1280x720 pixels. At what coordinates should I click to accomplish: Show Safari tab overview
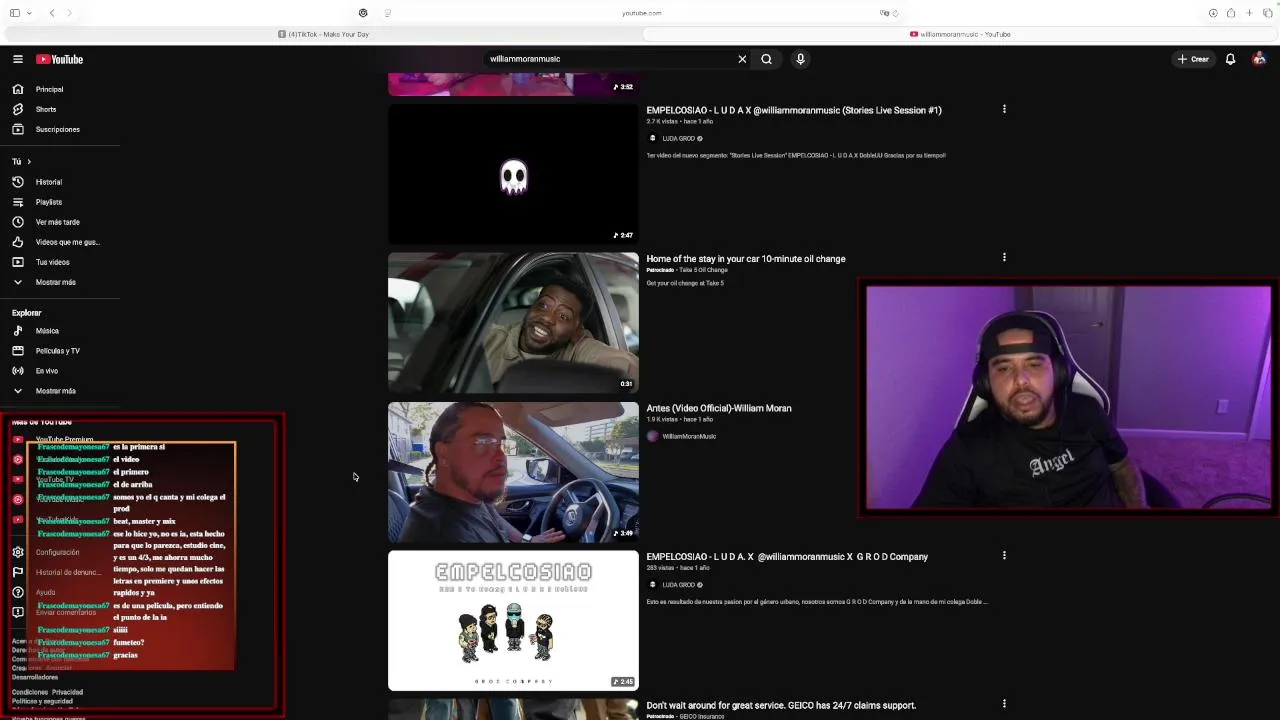(1267, 13)
